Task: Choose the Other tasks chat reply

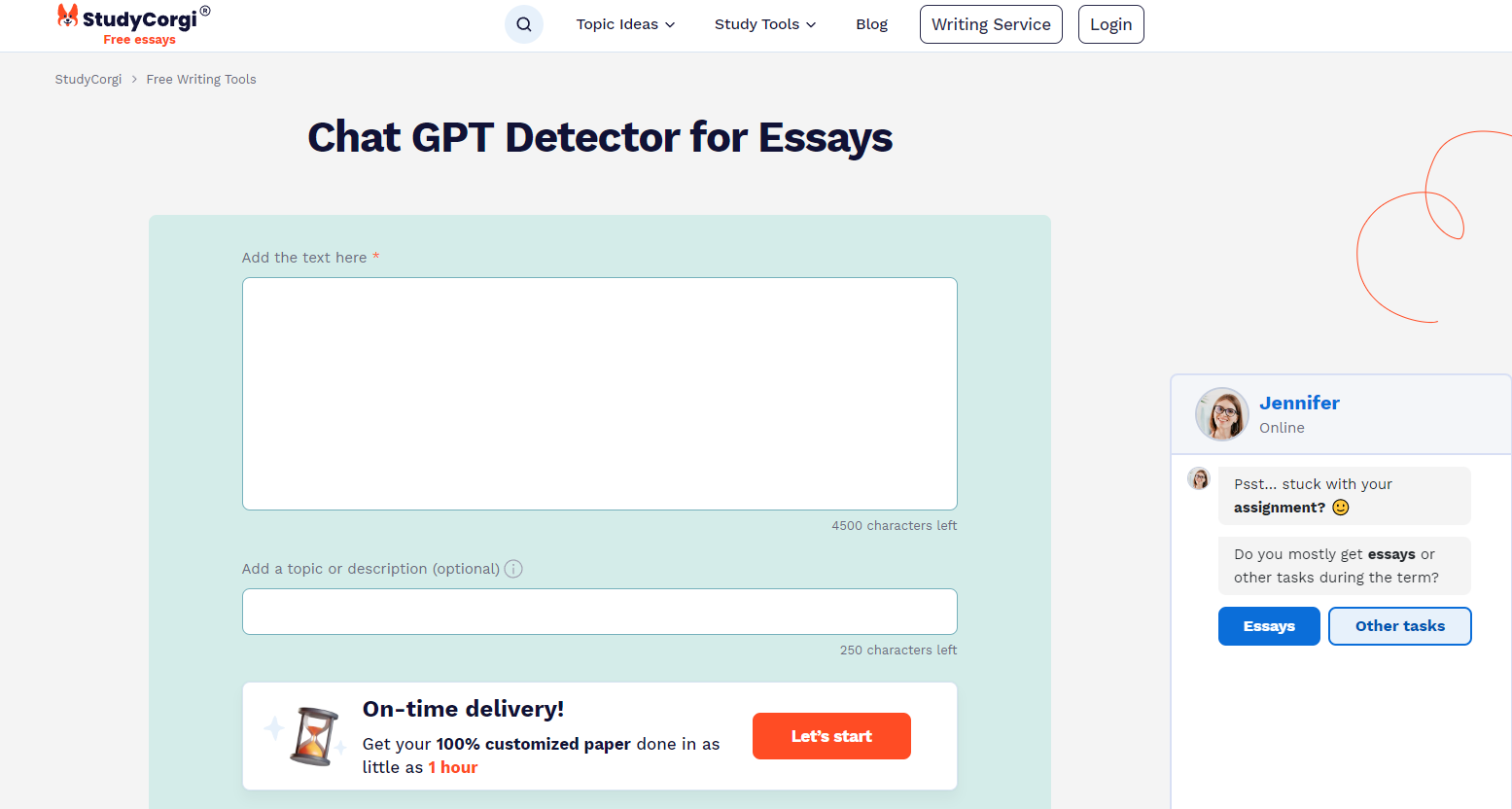Action: pos(1399,626)
